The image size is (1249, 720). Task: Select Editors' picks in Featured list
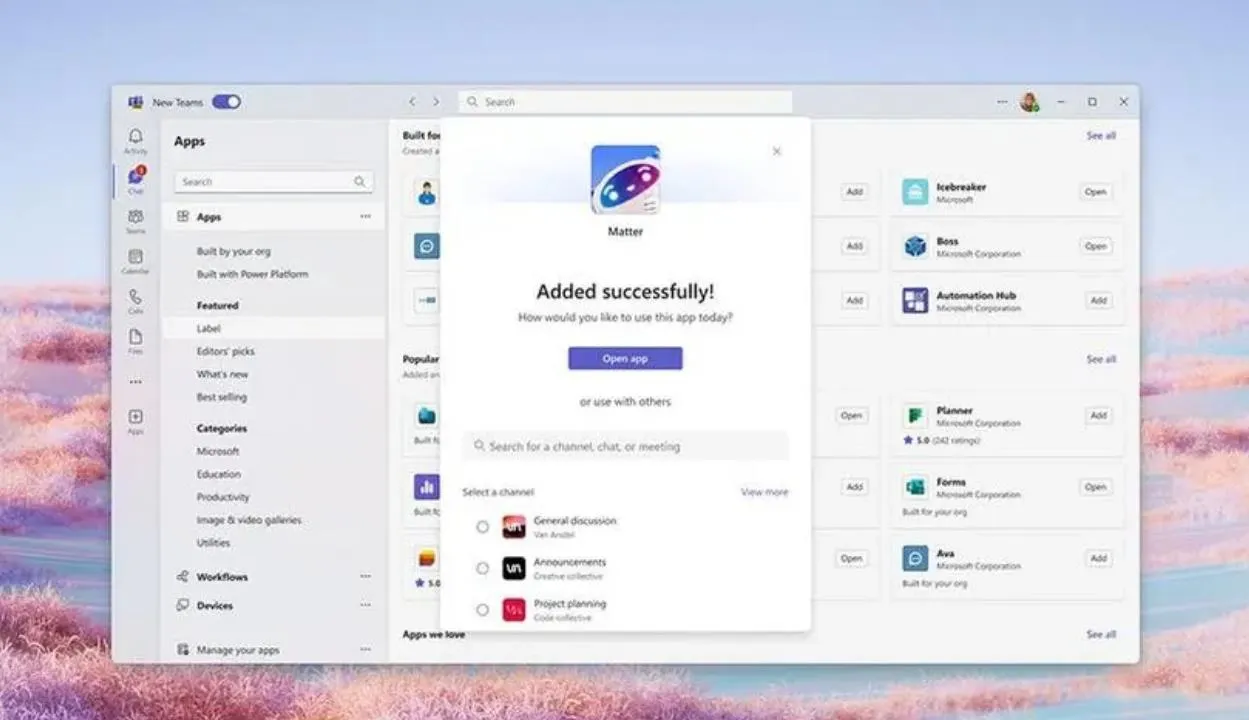click(225, 351)
